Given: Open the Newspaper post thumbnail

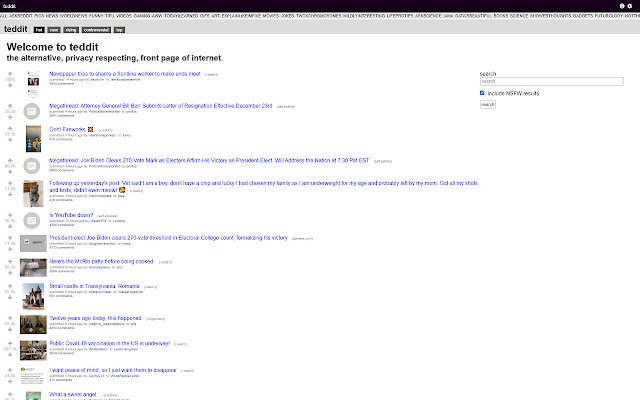Looking at the screenshot, I should (33, 84).
